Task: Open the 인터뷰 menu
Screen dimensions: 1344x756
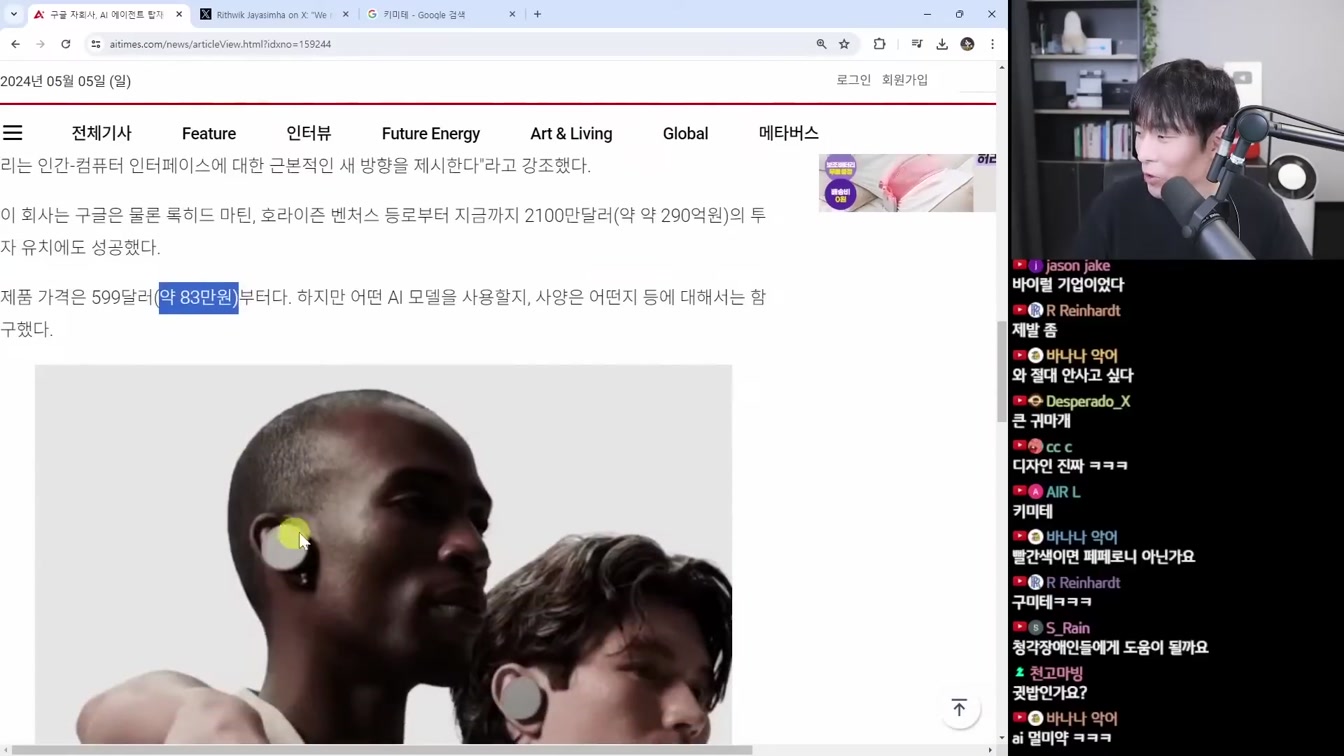Action: pos(309,133)
